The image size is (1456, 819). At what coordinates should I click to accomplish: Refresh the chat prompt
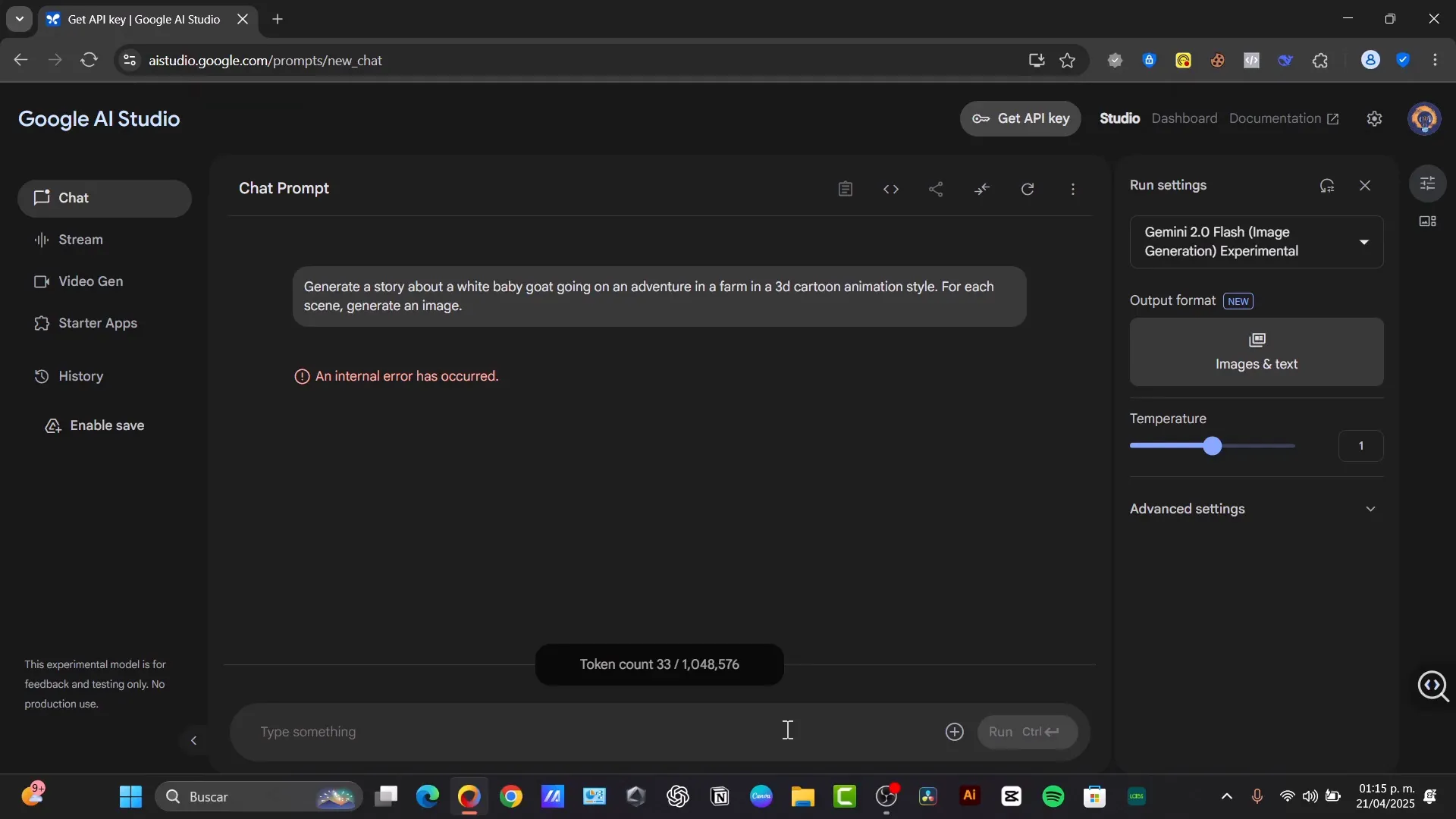click(1028, 189)
